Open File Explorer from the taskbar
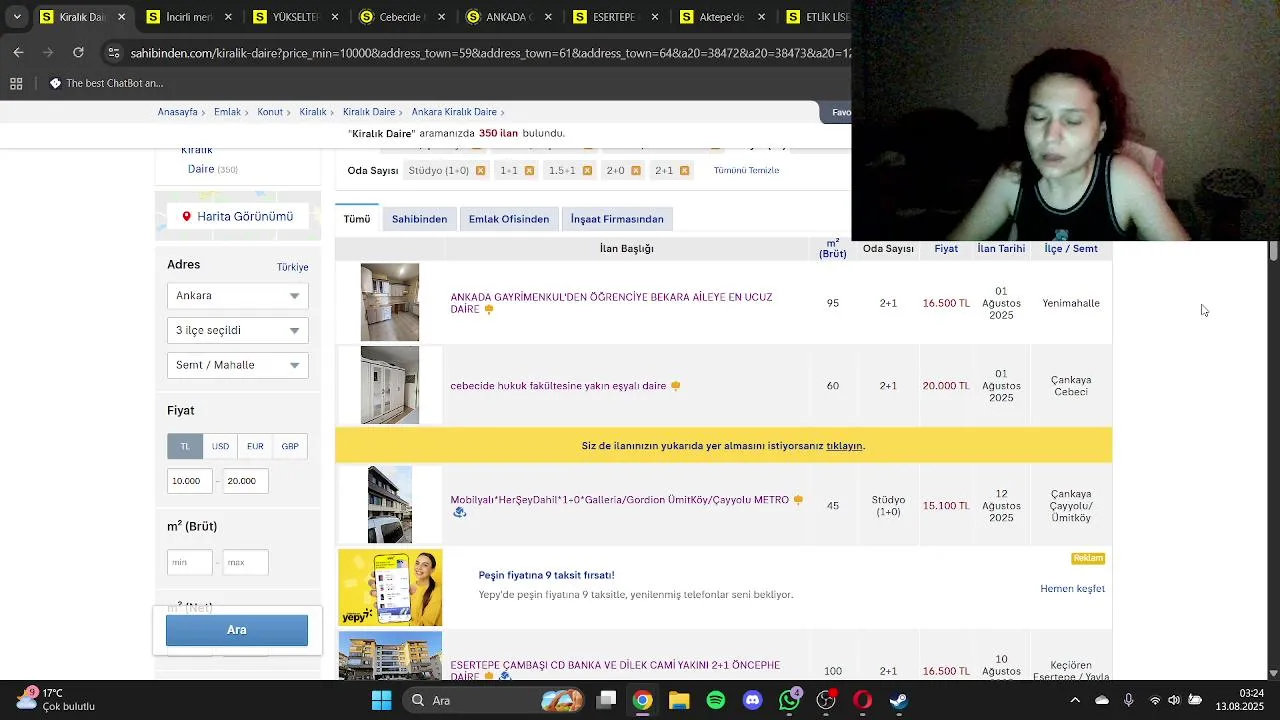Image resolution: width=1280 pixels, height=720 pixels. (679, 700)
